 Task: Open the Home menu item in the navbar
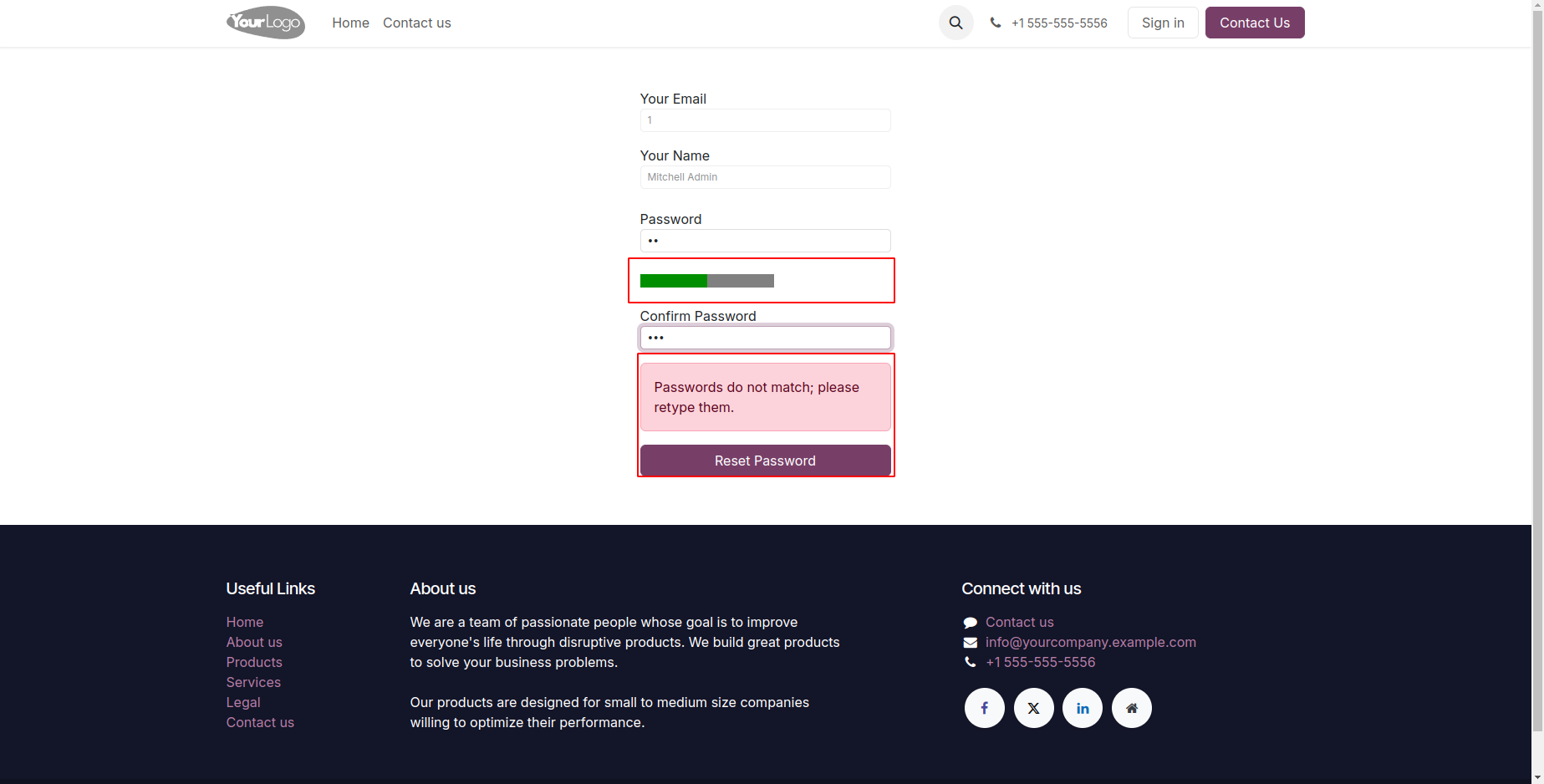point(350,23)
